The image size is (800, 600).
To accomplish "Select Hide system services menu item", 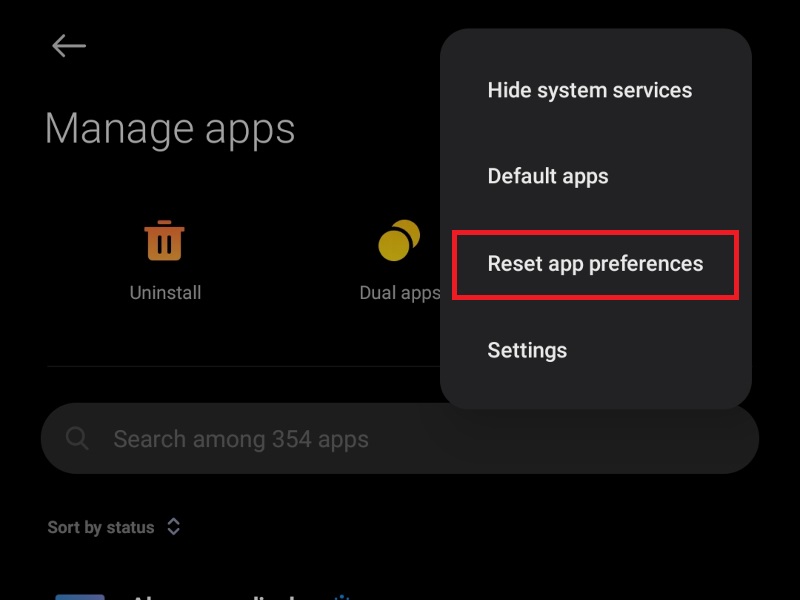I will [x=590, y=90].
